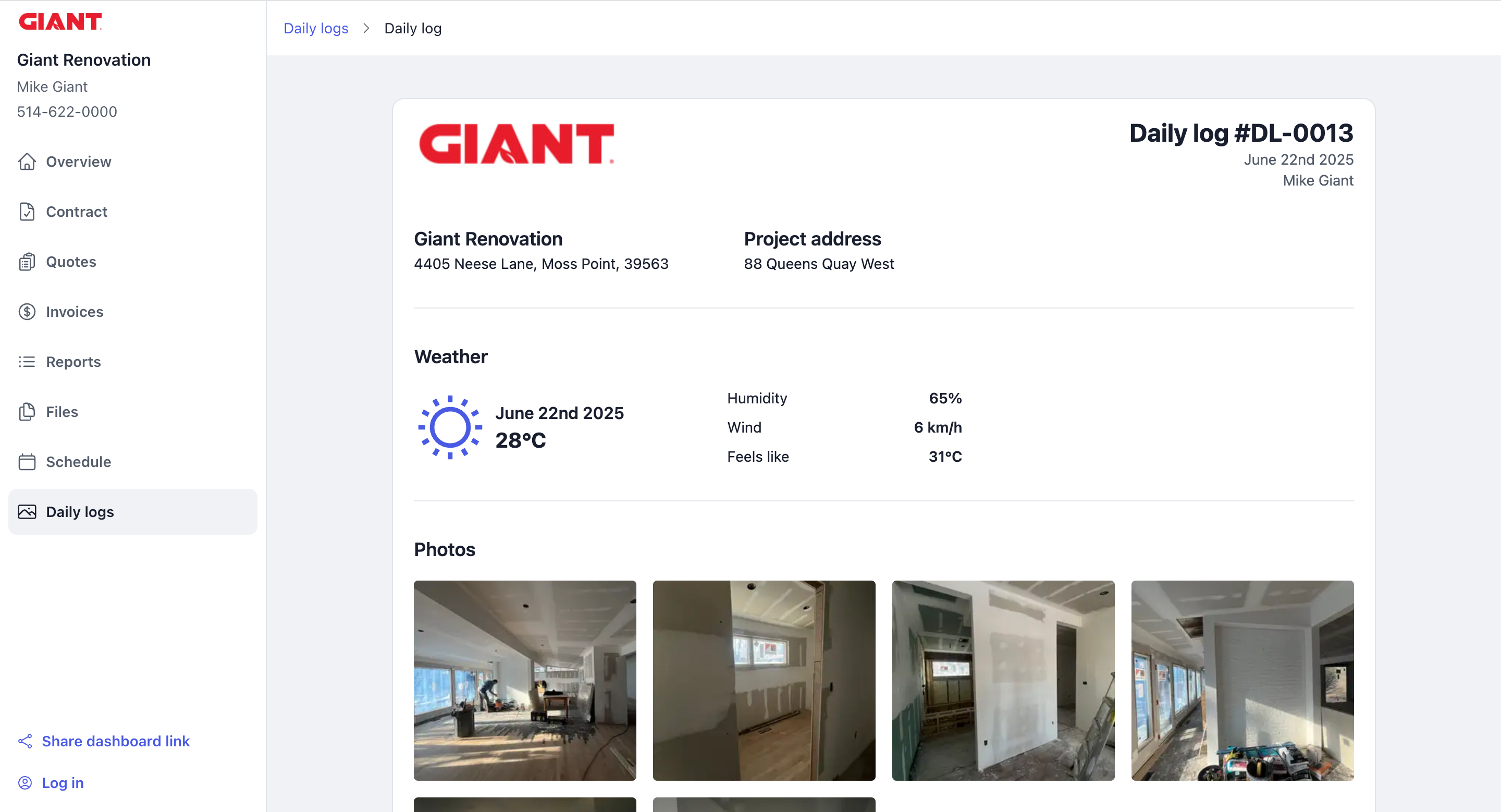Click the Wind label
Screen dimensions: 1501x812
pyautogui.click(x=744, y=427)
